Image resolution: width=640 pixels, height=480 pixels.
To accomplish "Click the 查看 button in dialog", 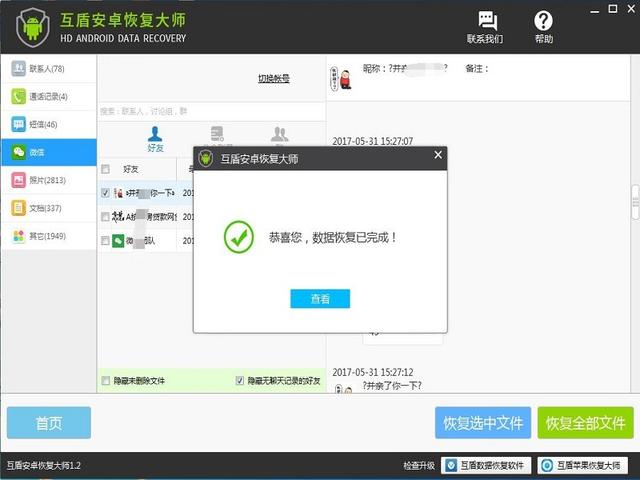I will point(320,299).
